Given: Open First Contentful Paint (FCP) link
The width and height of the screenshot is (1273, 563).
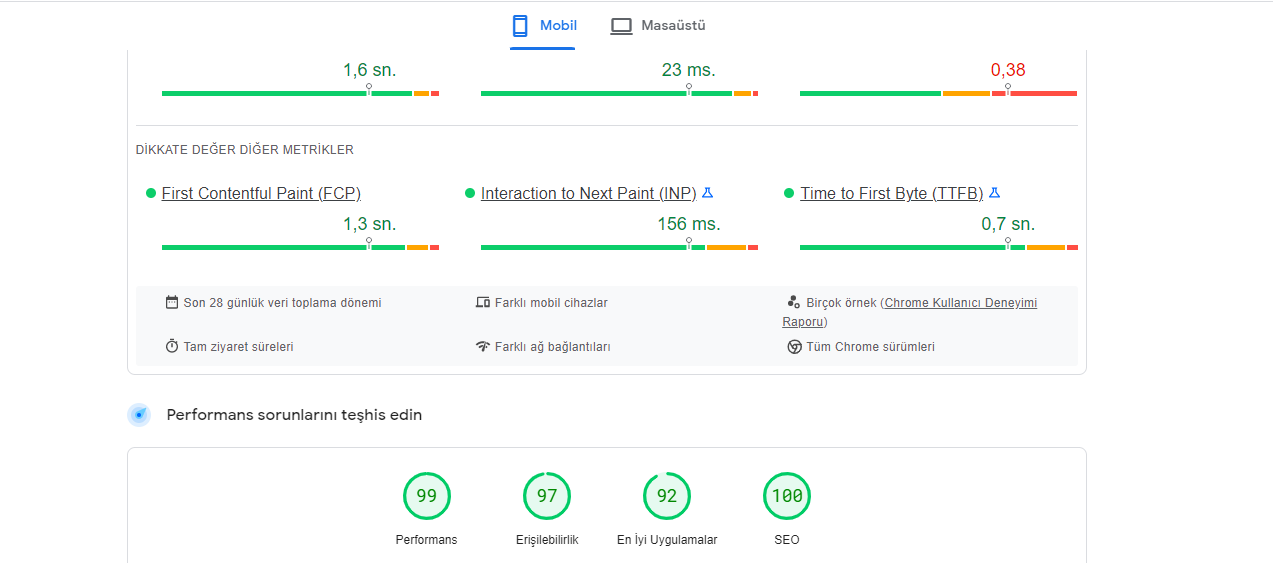Looking at the screenshot, I should (x=261, y=193).
